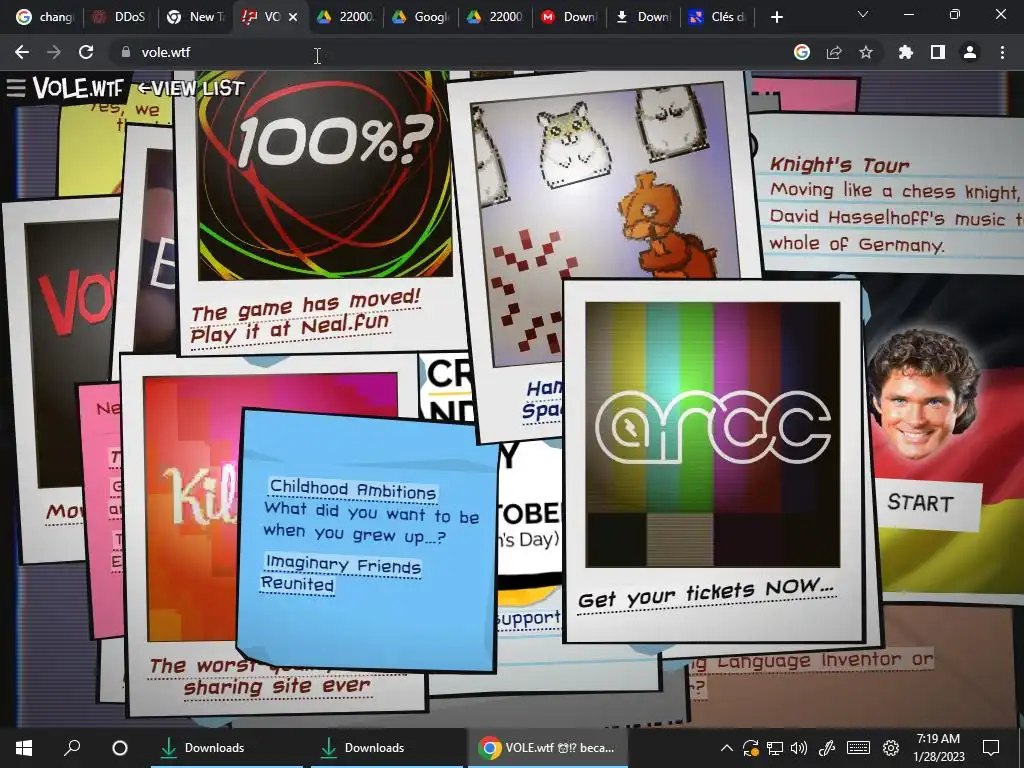Go forward in browser history
1024x768 pixels.
pos(54,52)
